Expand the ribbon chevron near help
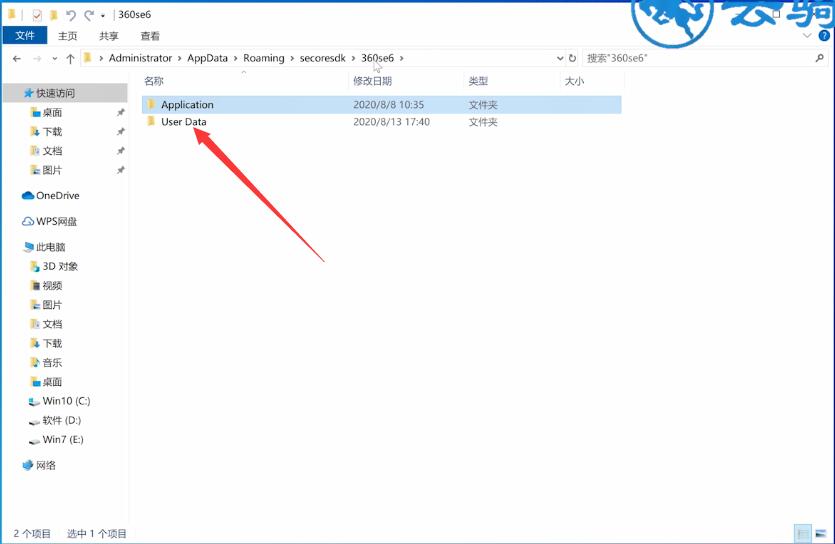Image resolution: width=835 pixels, height=544 pixels. (x=807, y=36)
